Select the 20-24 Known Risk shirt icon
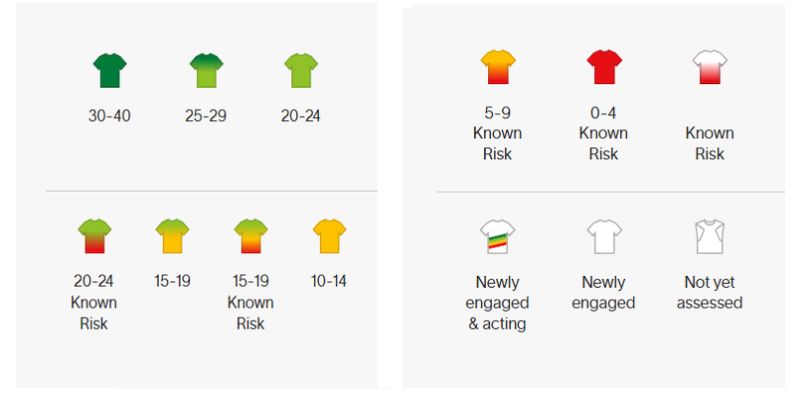The image size is (800, 395). pyautogui.click(x=94, y=236)
